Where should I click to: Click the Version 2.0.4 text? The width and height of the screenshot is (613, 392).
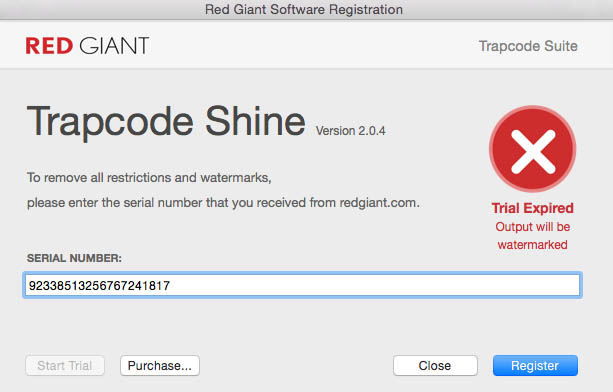coord(350,131)
